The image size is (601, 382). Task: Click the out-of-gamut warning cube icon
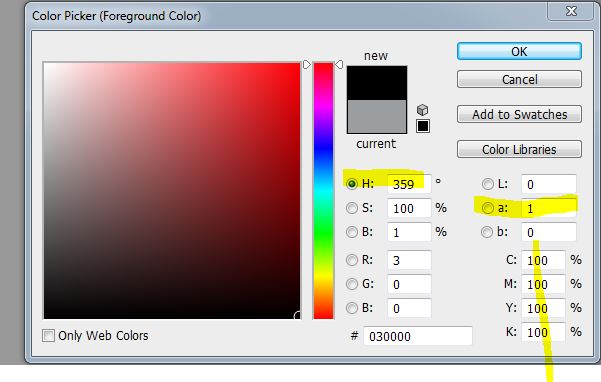(x=422, y=110)
